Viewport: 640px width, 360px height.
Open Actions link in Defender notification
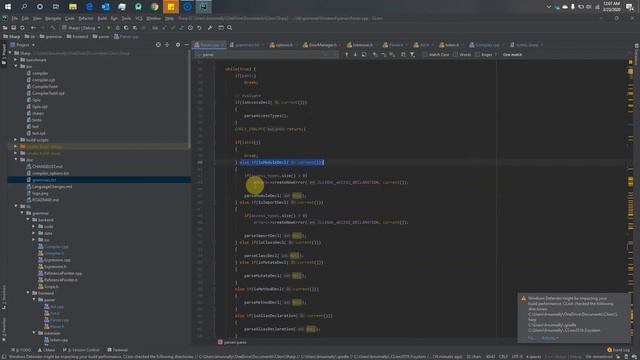tap(549, 338)
